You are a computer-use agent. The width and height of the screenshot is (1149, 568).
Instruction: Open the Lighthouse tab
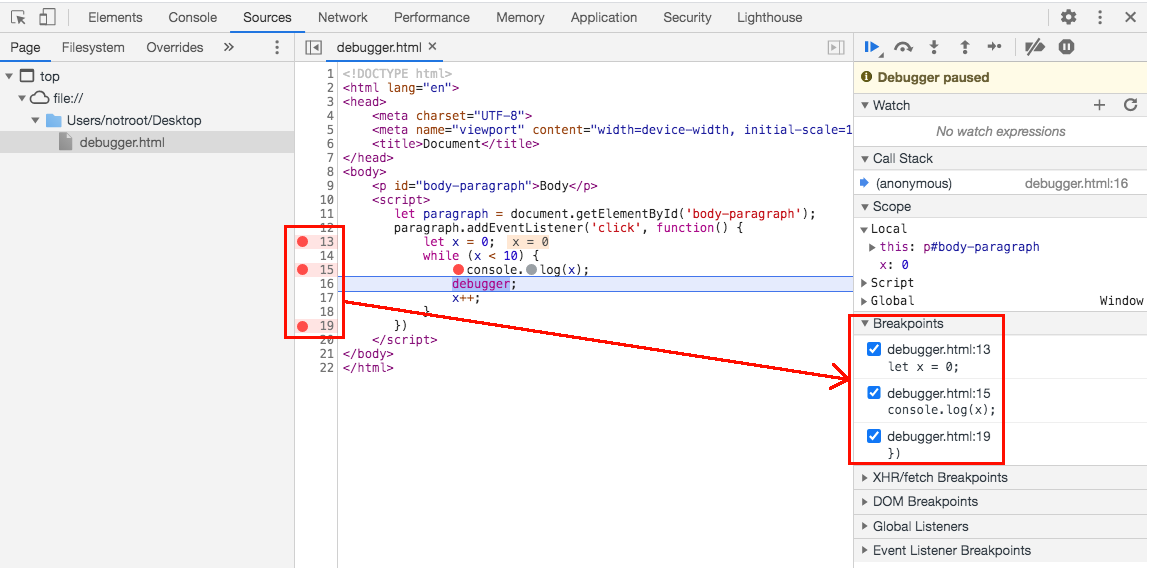click(x=769, y=17)
